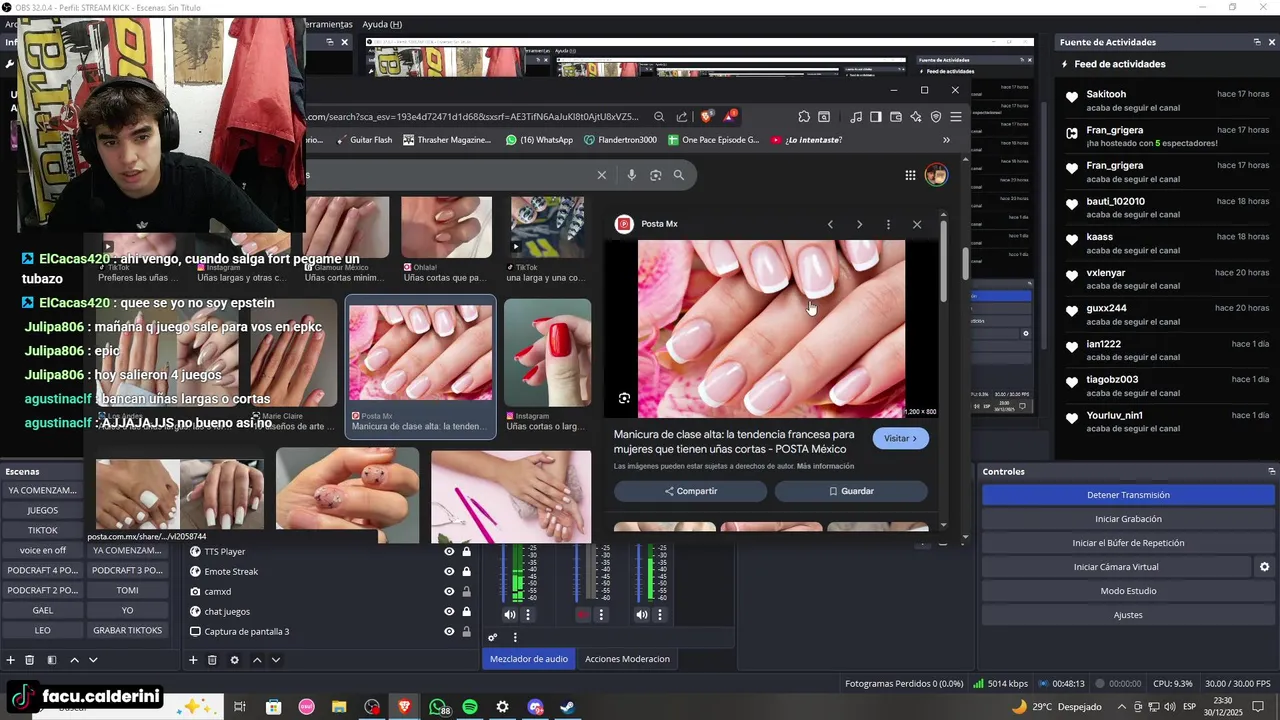Open Google apps grid icon
This screenshot has width=1280, height=720.
click(910, 175)
